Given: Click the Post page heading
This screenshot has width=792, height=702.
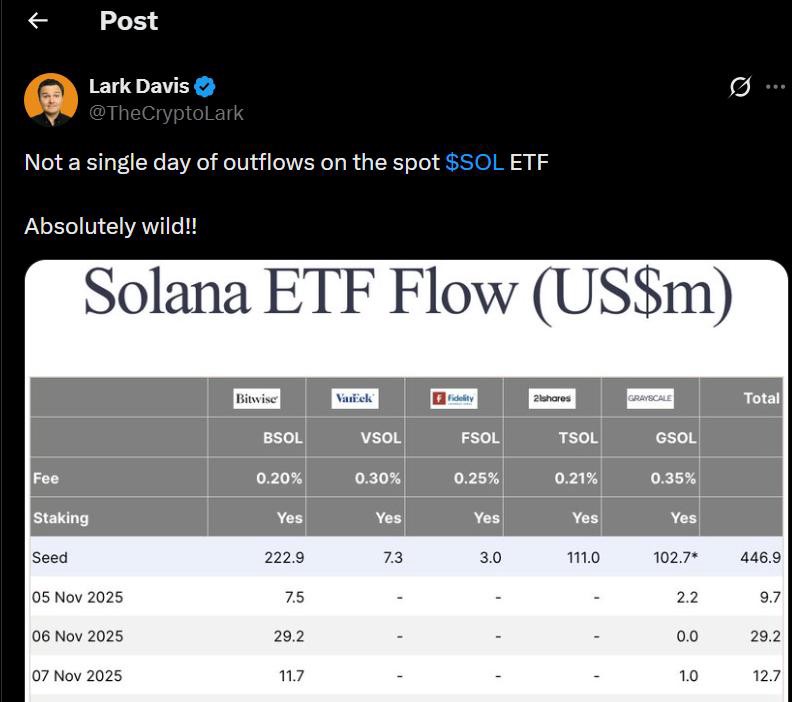Looking at the screenshot, I should 128,21.
